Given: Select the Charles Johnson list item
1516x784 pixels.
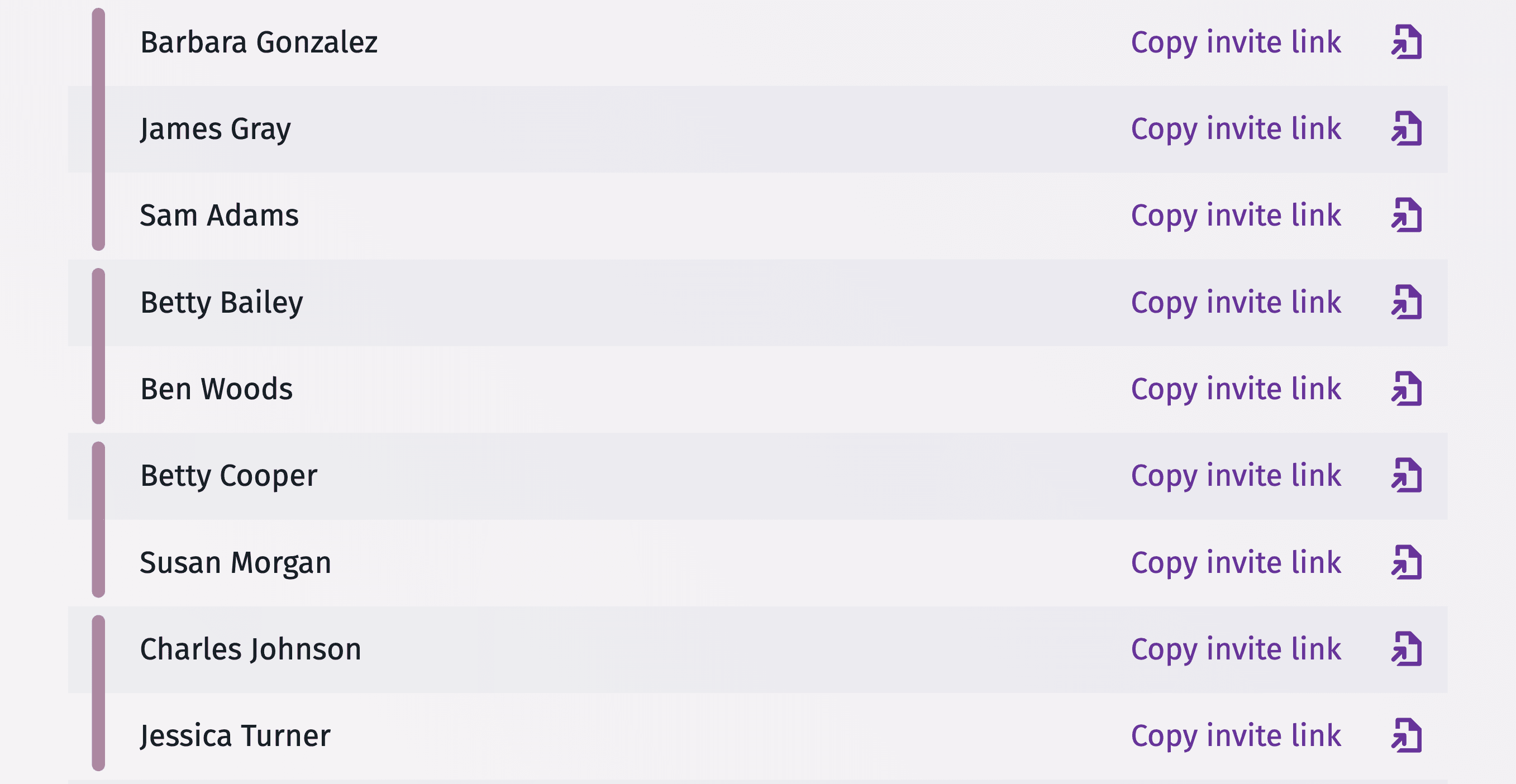Looking at the screenshot, I should point(758,648).
